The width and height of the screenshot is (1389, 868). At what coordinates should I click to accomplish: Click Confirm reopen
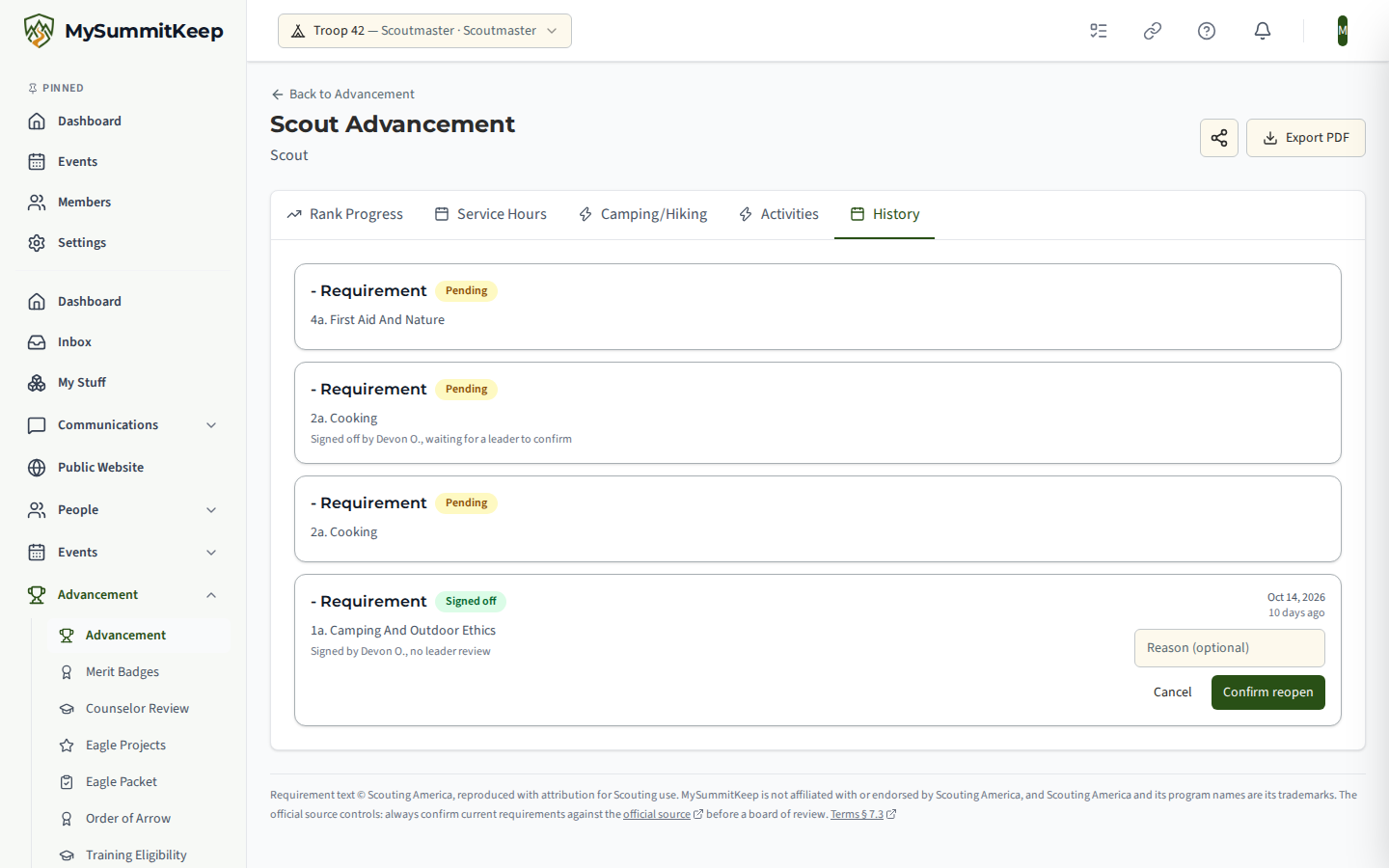(1268, 692)
